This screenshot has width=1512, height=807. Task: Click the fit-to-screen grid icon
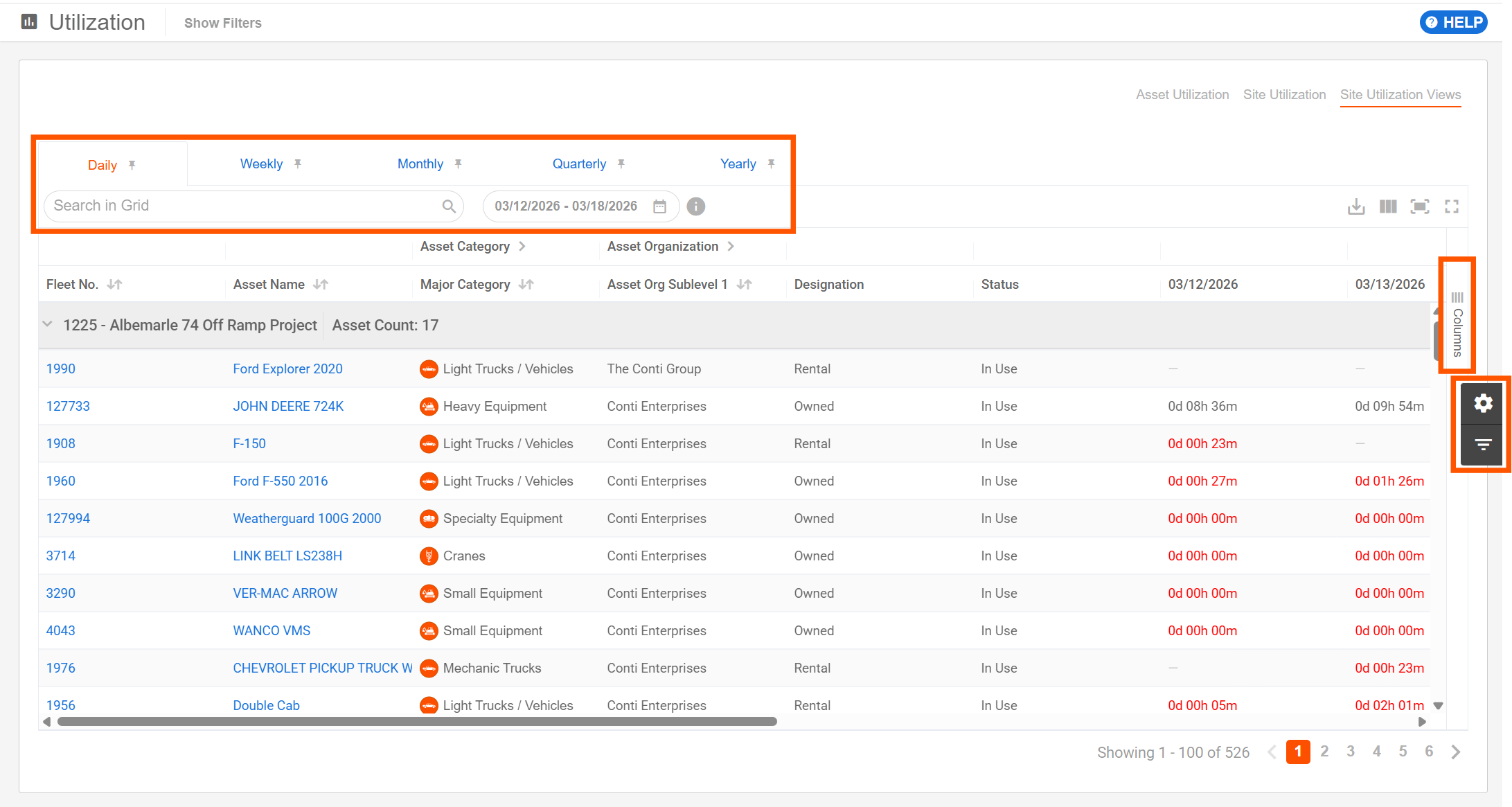[1419, 206]
